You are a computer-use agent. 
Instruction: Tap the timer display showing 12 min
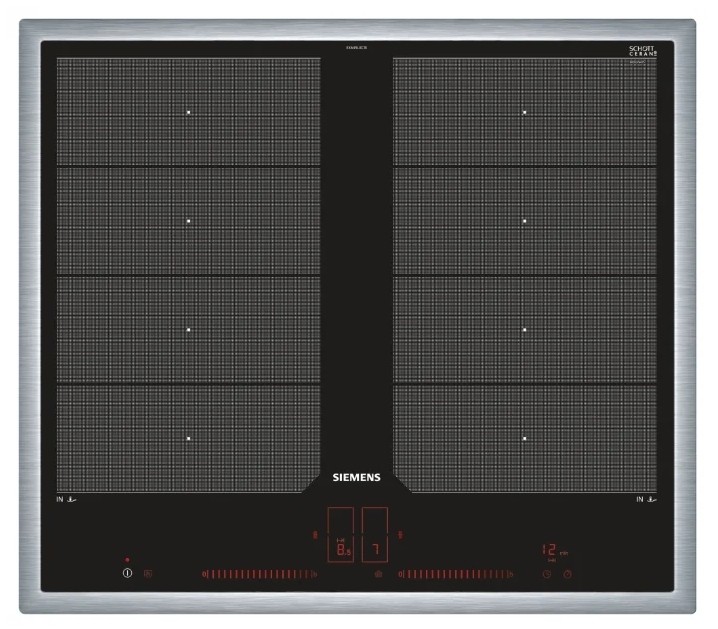tap(555, 551)
